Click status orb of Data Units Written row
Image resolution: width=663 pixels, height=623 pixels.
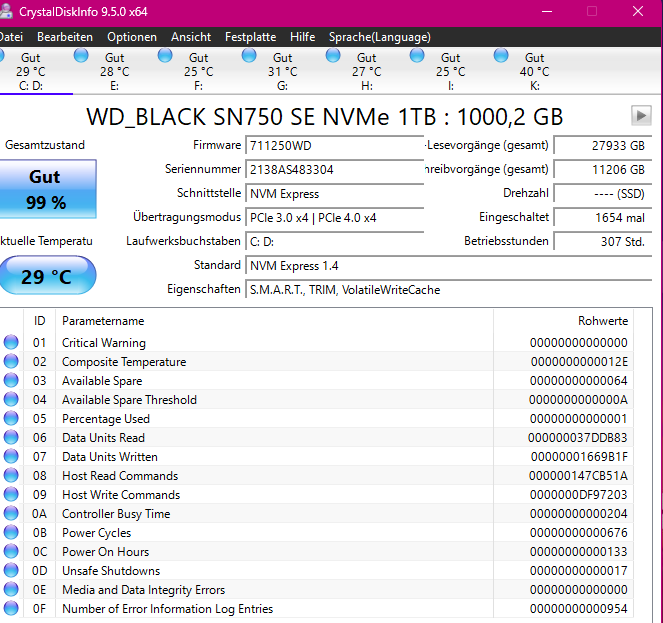point(11,456)
